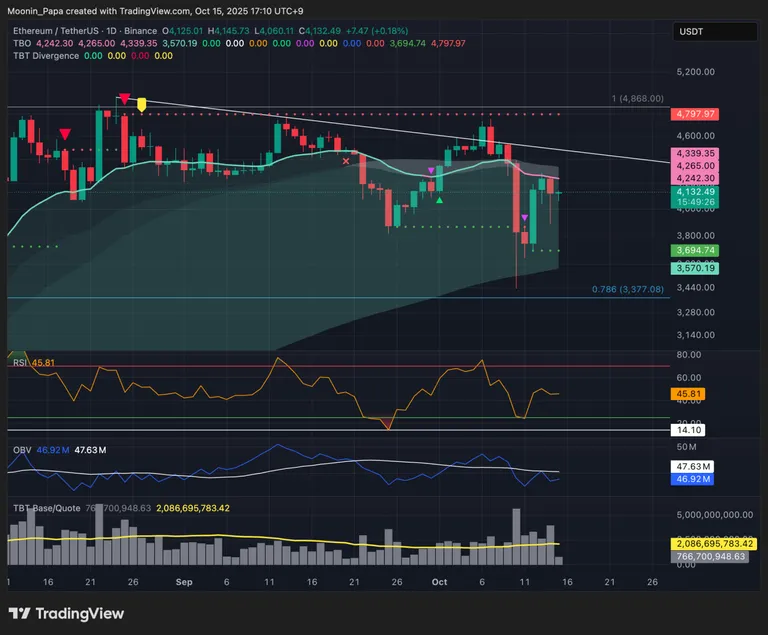Click the red 4,797.97 price label
The height and width of the screenshot is (635, 768).
point(695,114)
